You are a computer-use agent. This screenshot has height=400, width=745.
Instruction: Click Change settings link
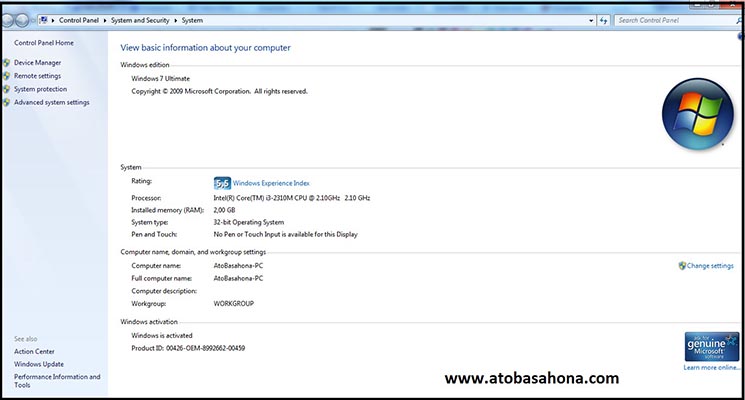coord(710,266)
